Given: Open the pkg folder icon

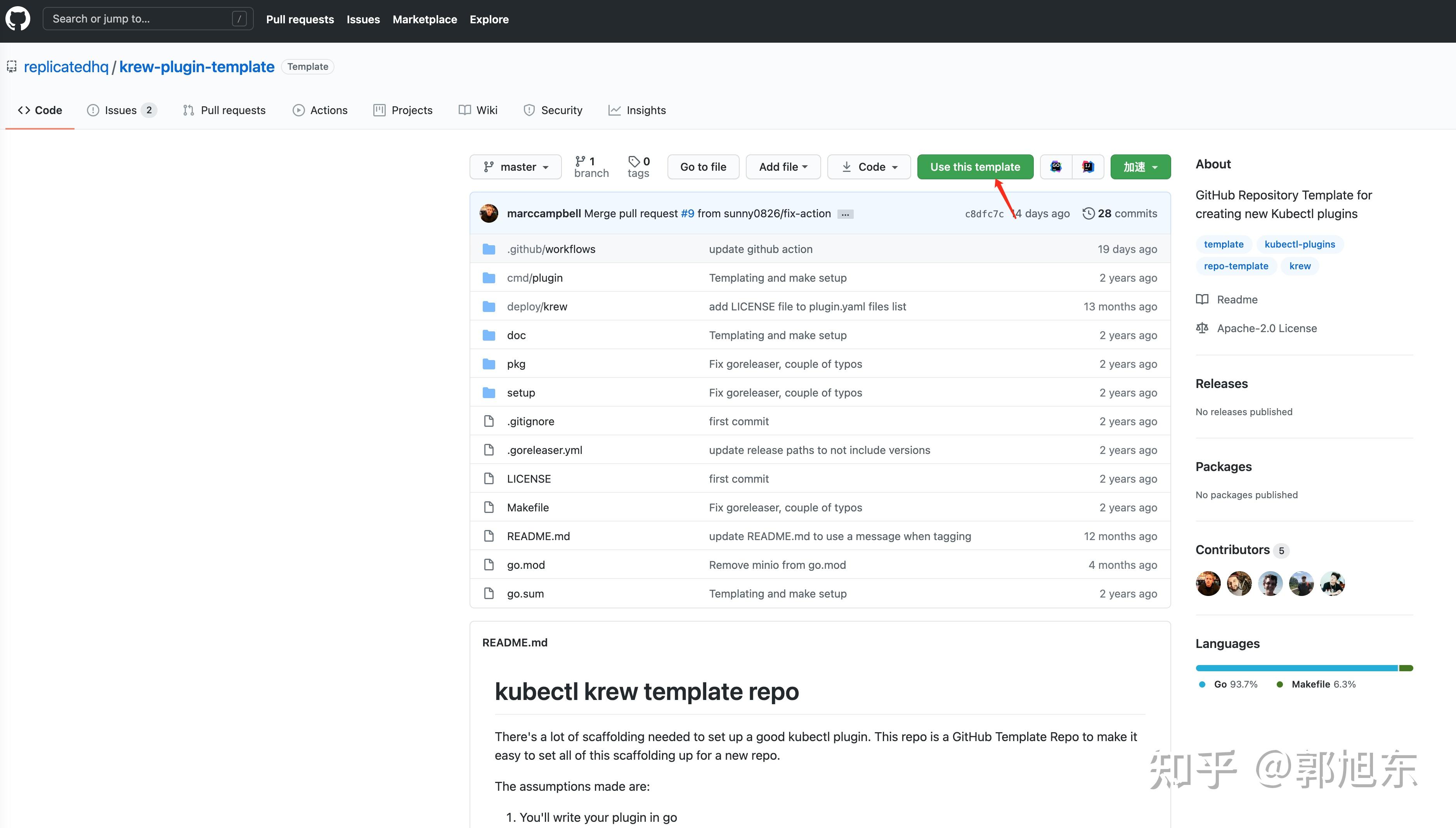Looking at the screenshot, I should point(489,364).
